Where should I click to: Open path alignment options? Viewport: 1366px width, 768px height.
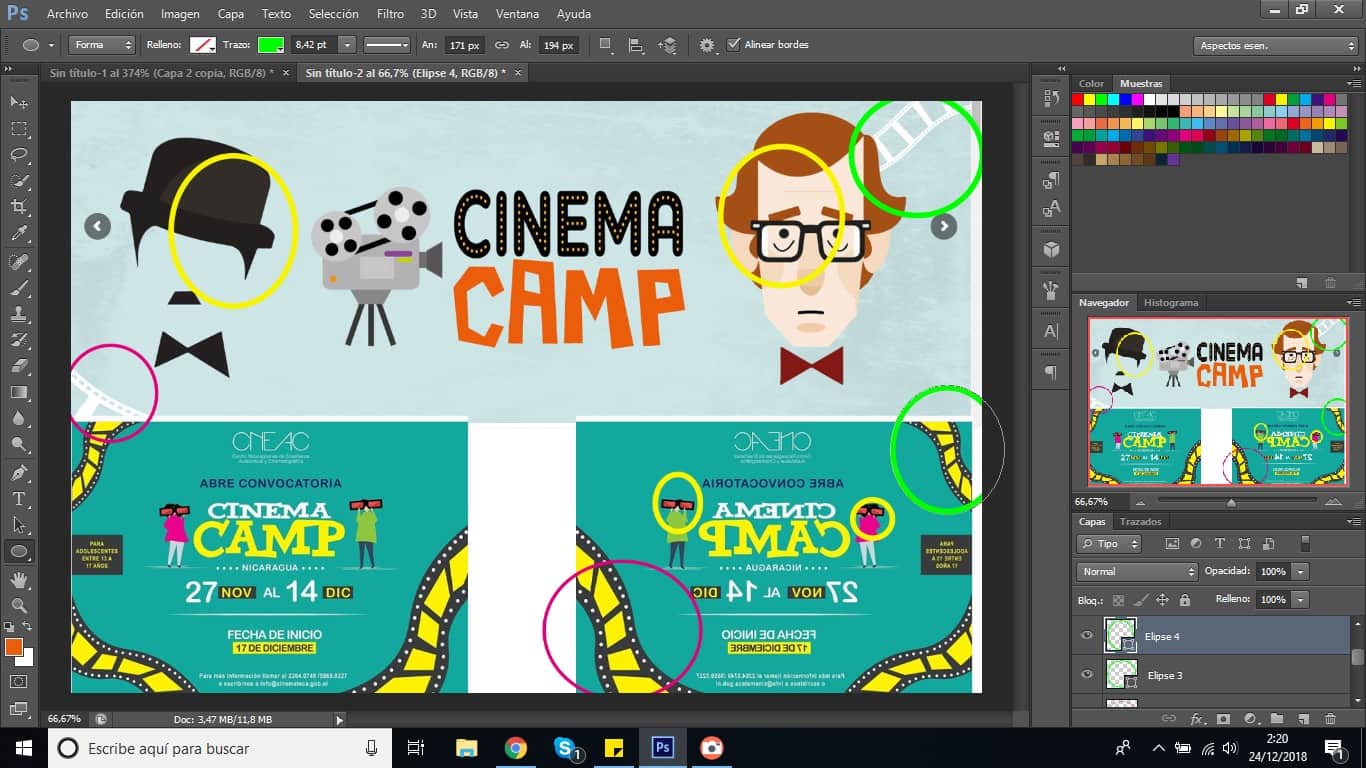[x=635, y=45]
